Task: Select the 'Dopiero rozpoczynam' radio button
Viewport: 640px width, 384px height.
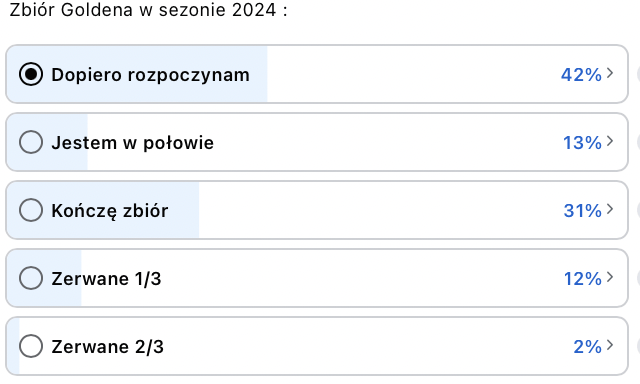Action: [x=31, y=74]
